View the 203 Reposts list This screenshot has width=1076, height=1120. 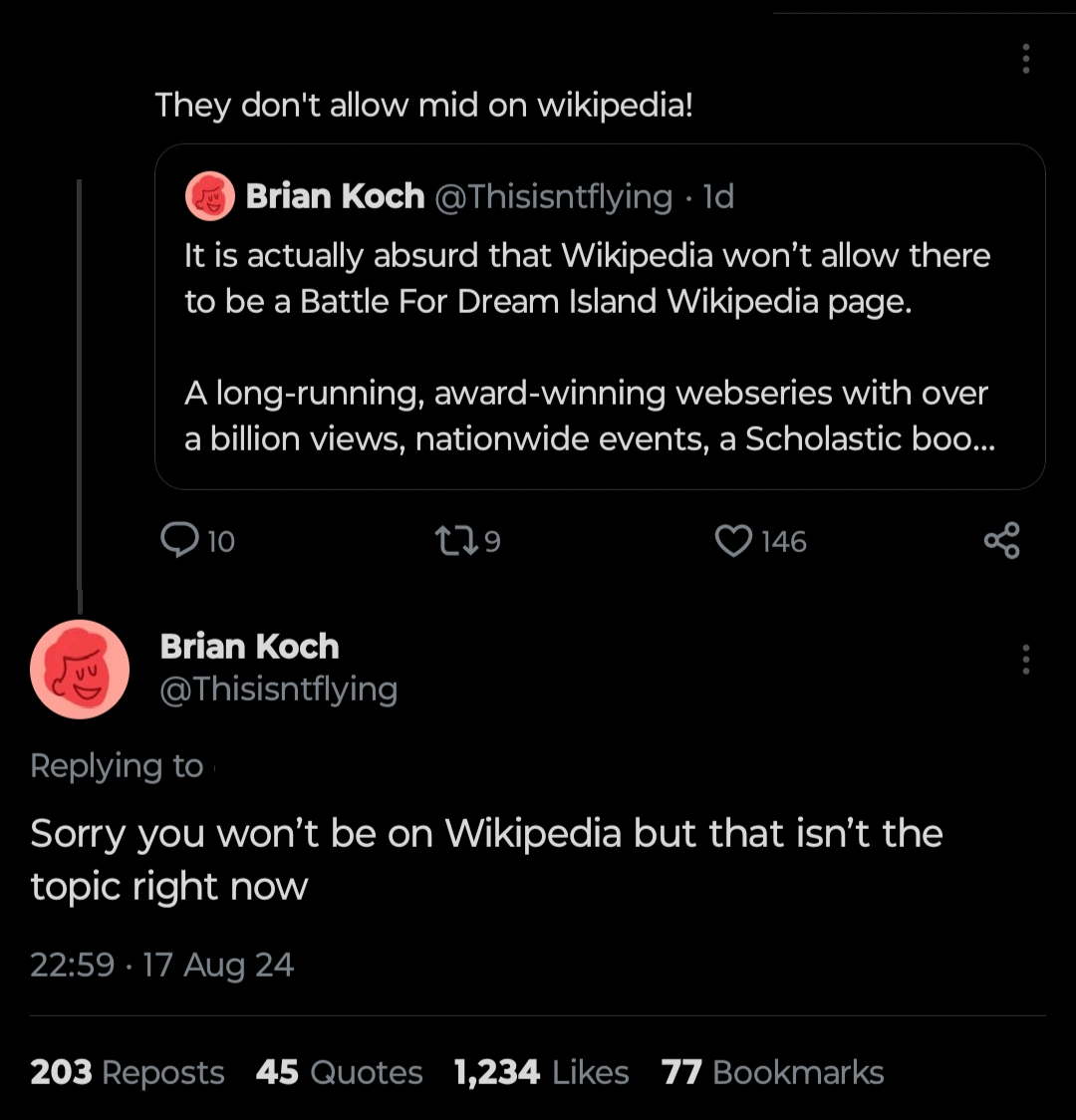click(x=128, y=1072)
